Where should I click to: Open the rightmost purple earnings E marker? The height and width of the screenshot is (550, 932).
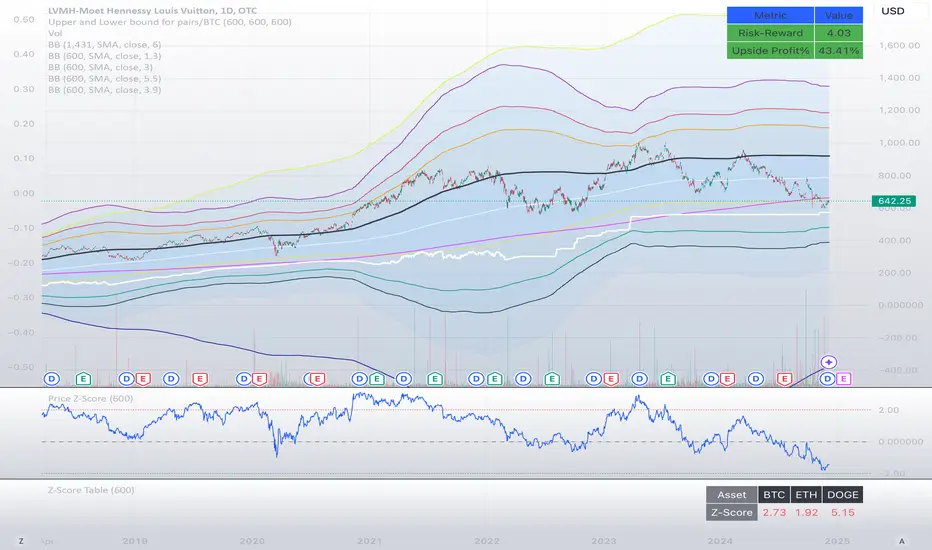pos(844,379)
